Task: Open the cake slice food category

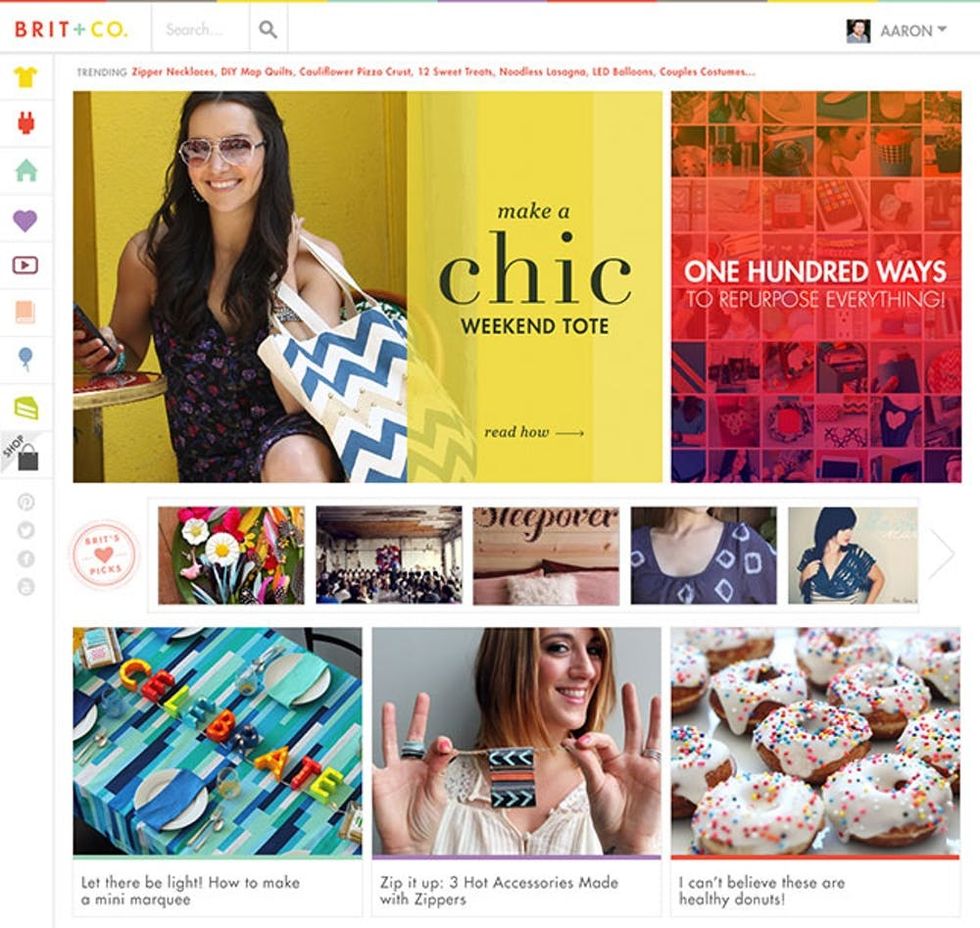Action: pos(26,407)
